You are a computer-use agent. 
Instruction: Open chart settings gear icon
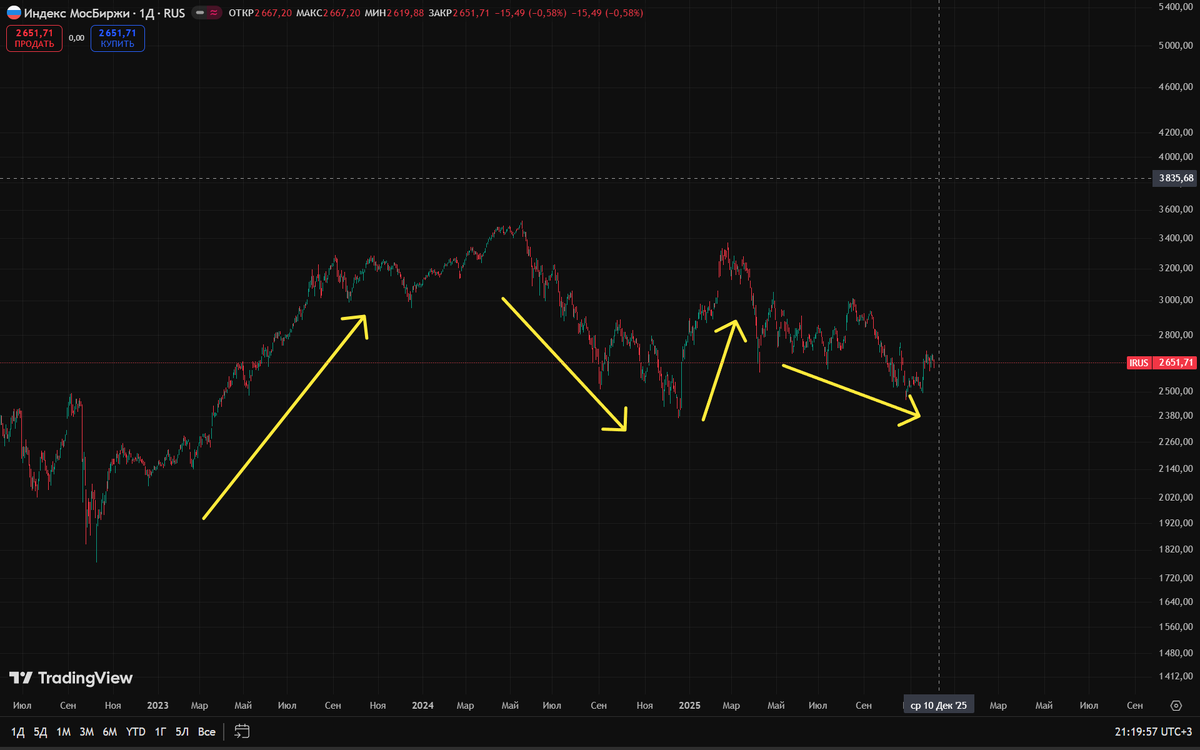(x=1176, y=705)
